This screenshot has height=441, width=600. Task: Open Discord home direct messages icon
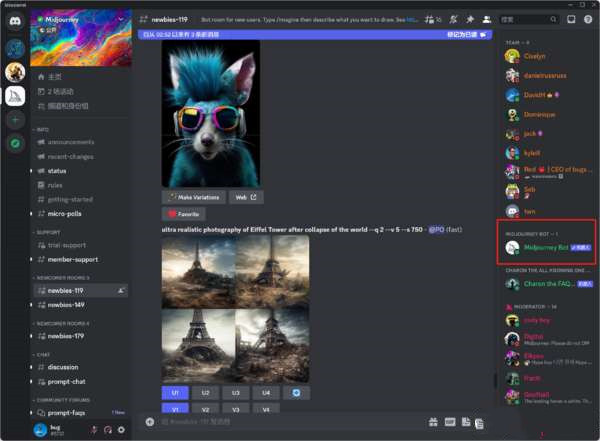(15, 21)
